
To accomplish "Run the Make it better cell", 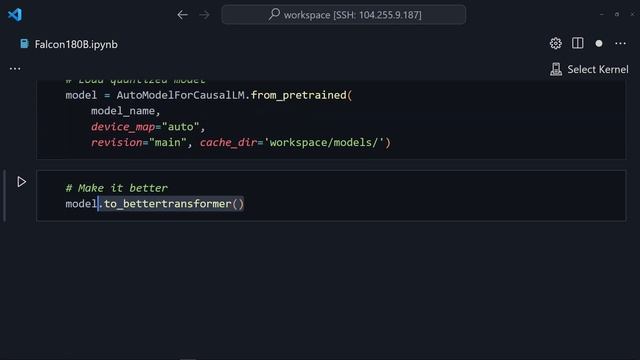I will 21,182.
